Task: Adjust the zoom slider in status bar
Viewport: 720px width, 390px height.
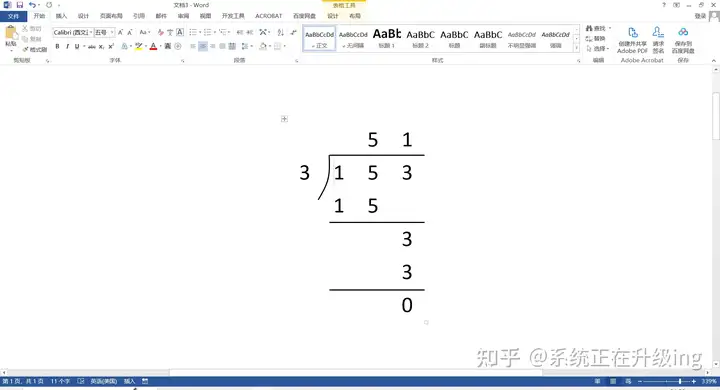Action: (680, 381)
